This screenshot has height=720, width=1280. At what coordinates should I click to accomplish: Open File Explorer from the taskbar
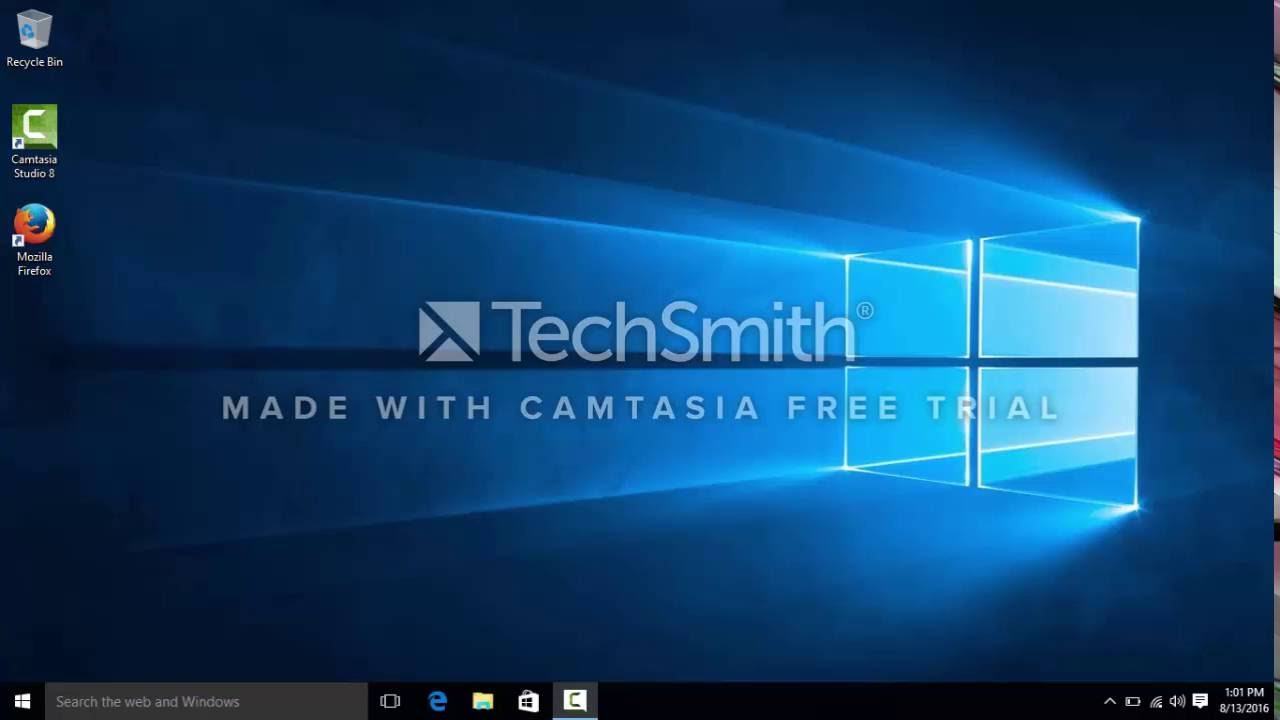(x=483, y=701)
